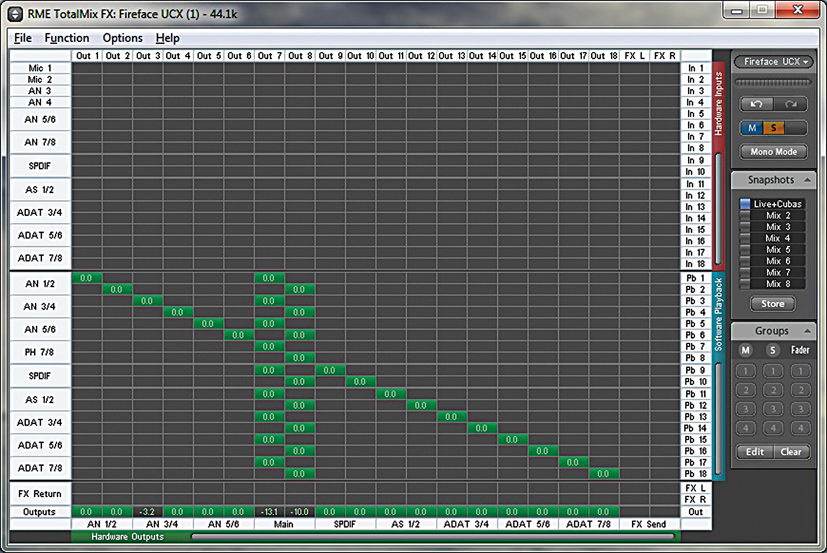Select Fader group 3
The width and height of the screenshot is (827, 553).
(x=801, y=409)
